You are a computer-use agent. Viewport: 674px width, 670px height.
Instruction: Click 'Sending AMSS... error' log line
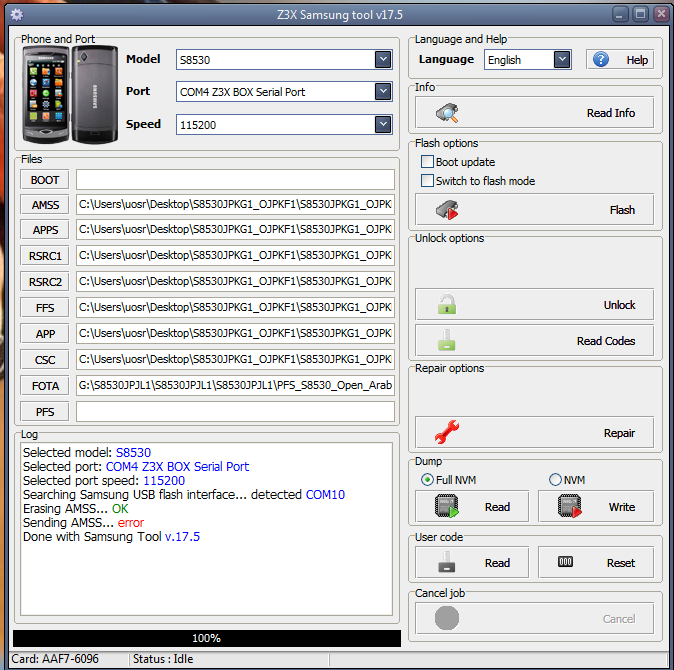click(83, 523)
